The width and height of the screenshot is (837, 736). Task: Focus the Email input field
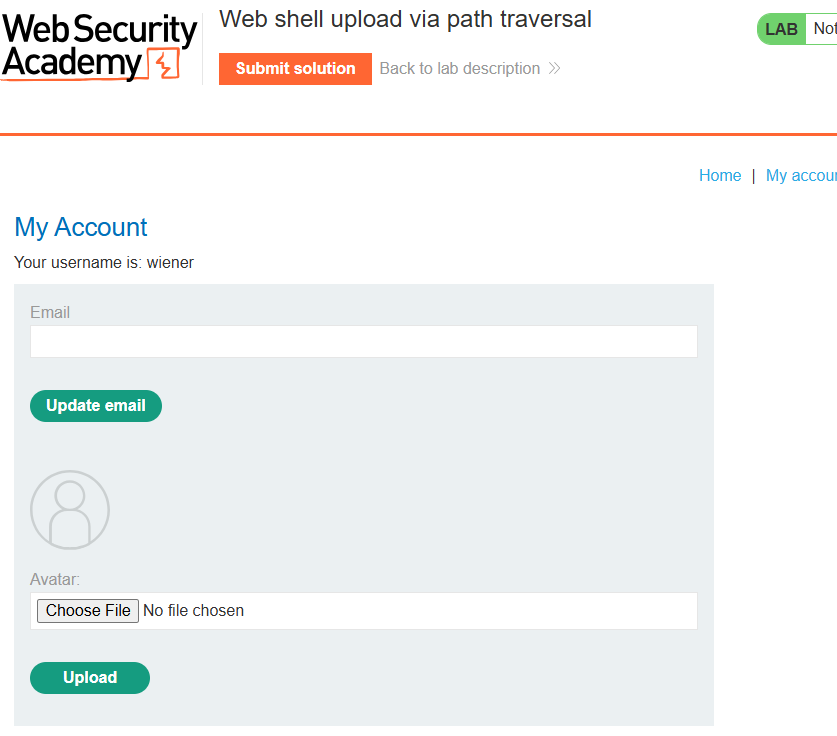[364, 341]
